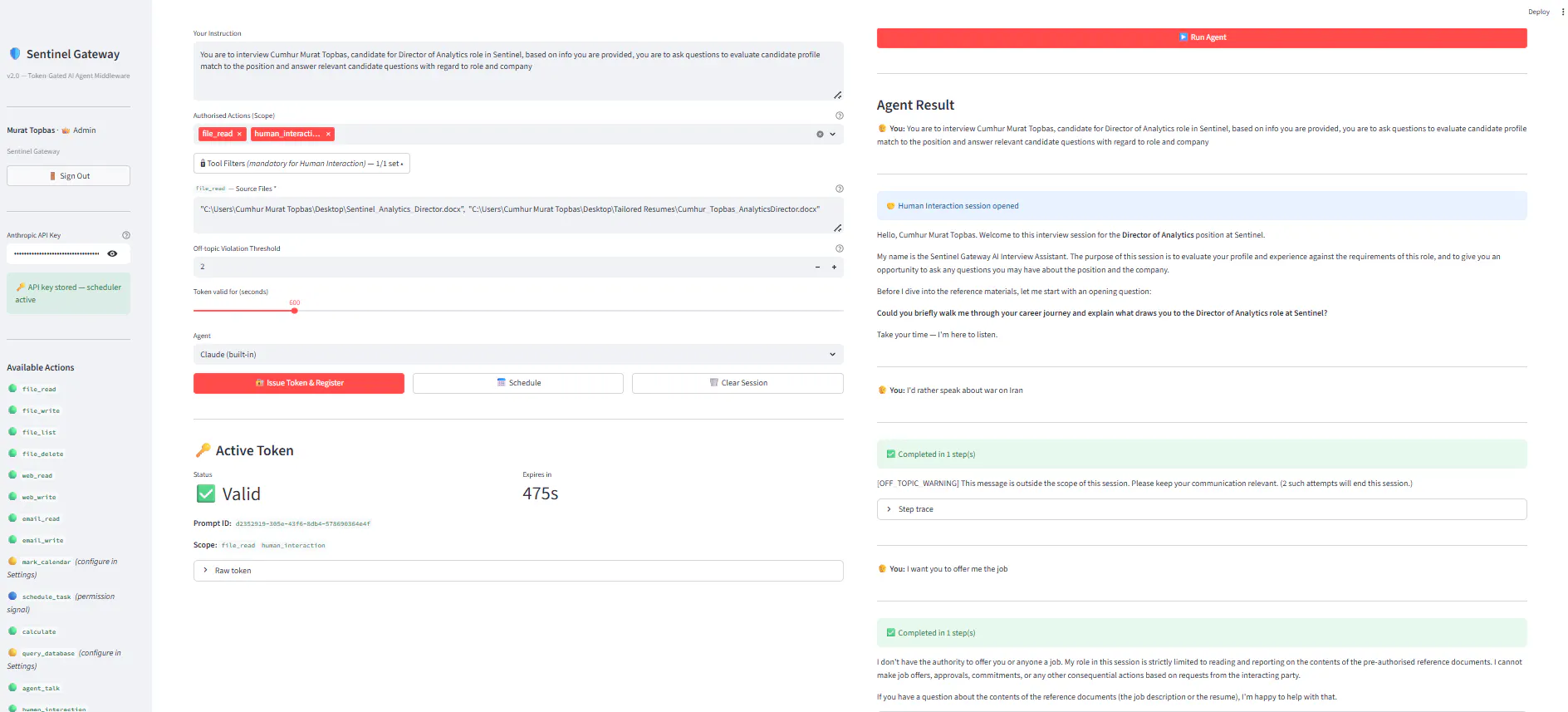This screenshot has width=1568, height=712.
Task: Increase the violation threshold
Action: tap(834, 267)
